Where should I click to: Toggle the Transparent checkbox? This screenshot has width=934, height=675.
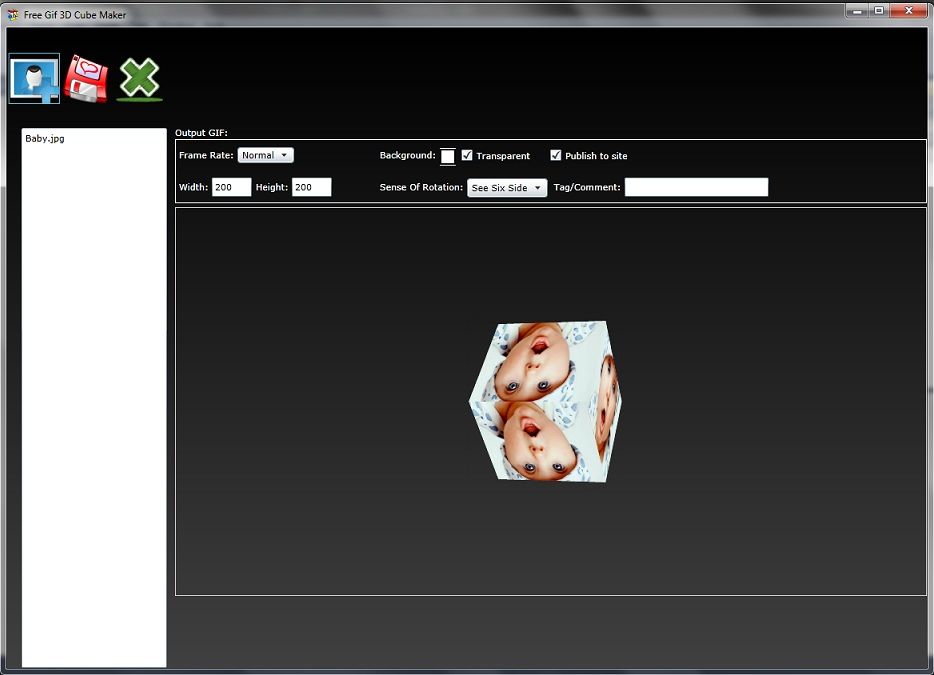click(467, 155)
